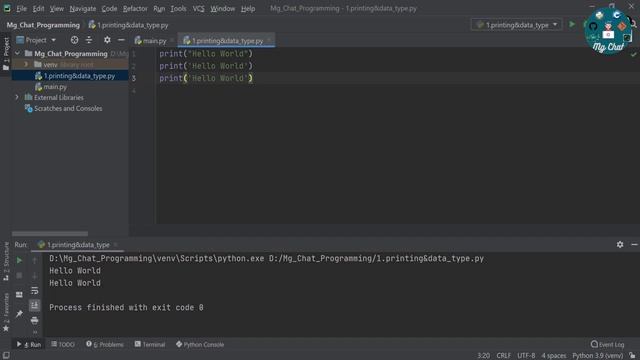Screen dimensions: 640x360
Task: Open the Event Log
Action: pyautogui.click(x=607, y=344)
